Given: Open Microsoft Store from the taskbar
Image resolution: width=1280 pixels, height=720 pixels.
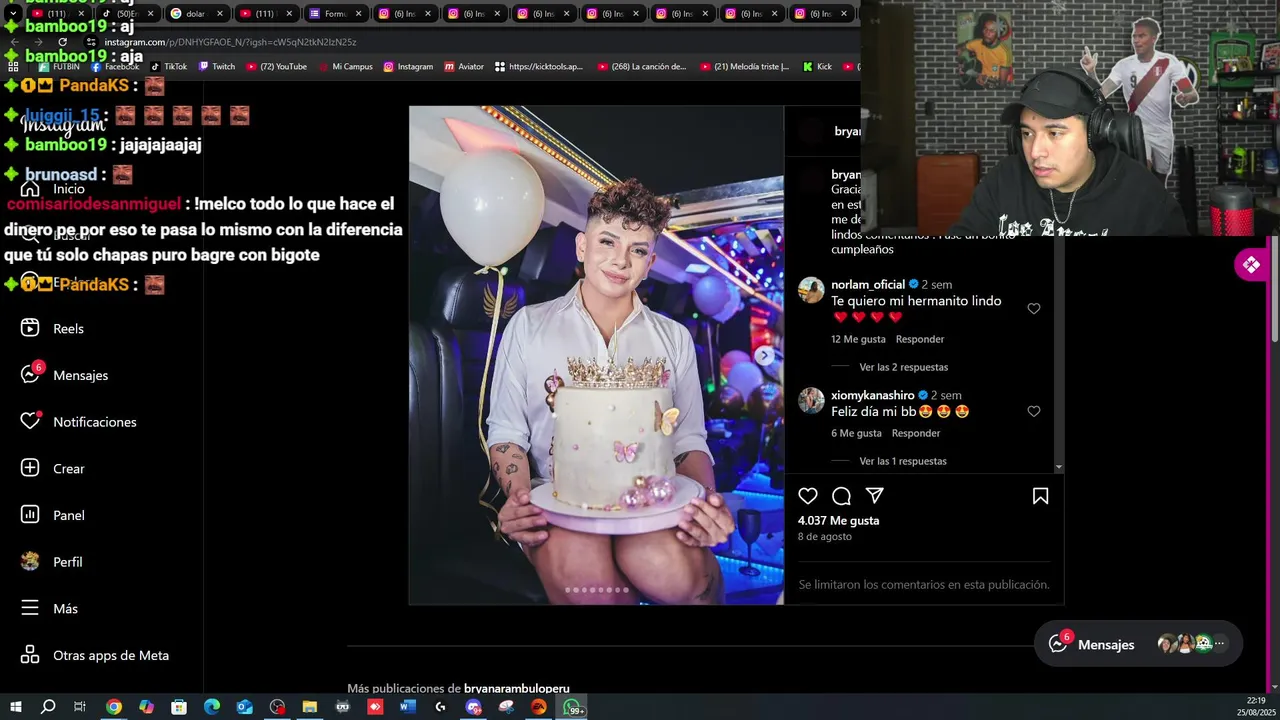Looking at the screenshot, I should 179,707.
